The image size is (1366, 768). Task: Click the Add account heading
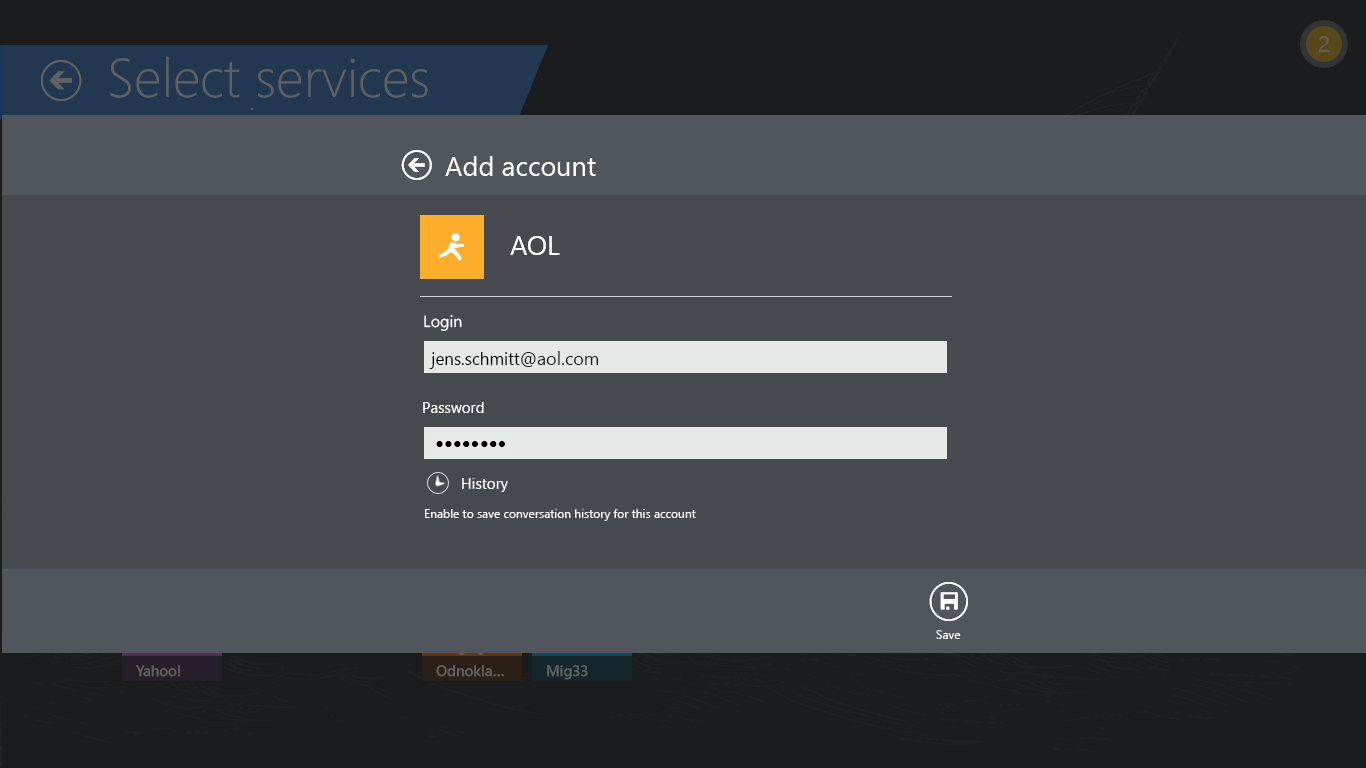[x=520, y=166]
